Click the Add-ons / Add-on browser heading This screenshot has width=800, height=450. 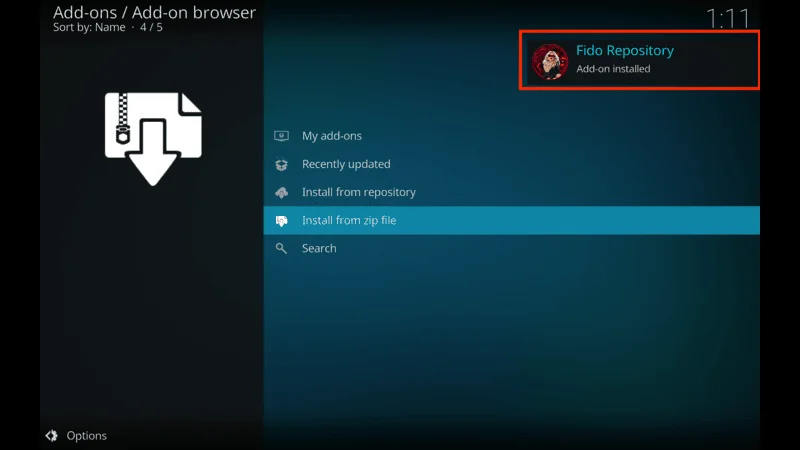tap(154, 12)
